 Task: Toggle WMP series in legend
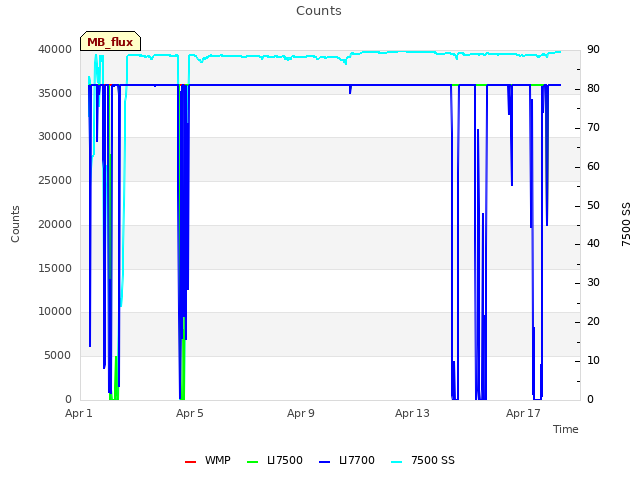tap(208, 460)
